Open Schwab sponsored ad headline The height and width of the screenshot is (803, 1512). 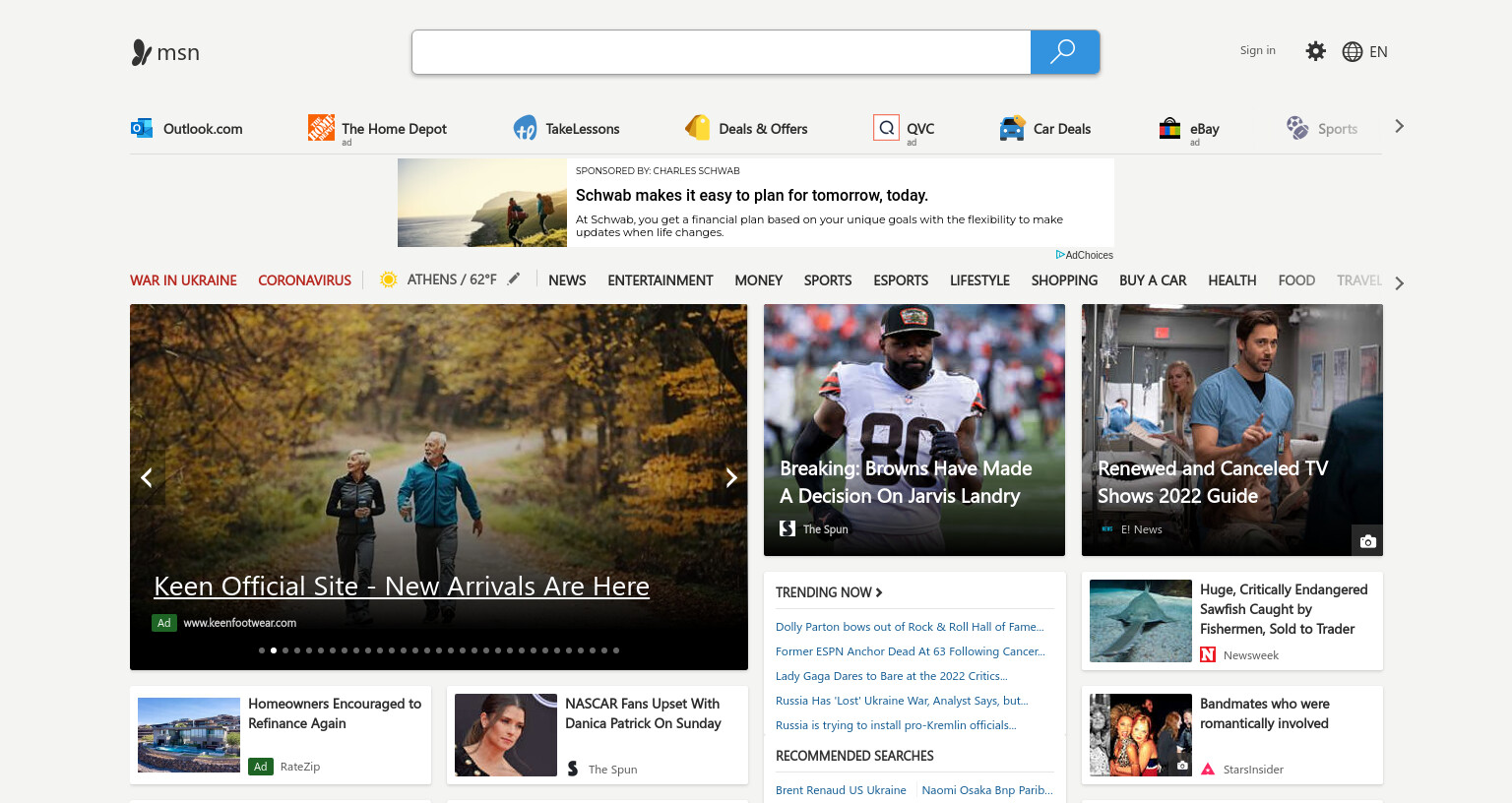[x=752, y=195]
